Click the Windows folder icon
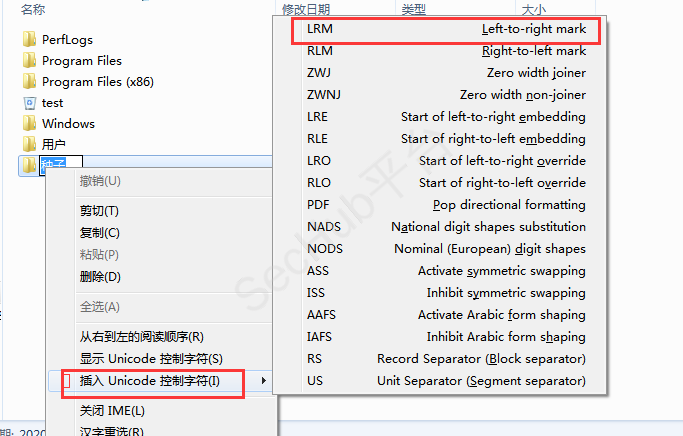The height and width of the screenshot is (436, 683). pyautogui.click(x=29, y=123)
